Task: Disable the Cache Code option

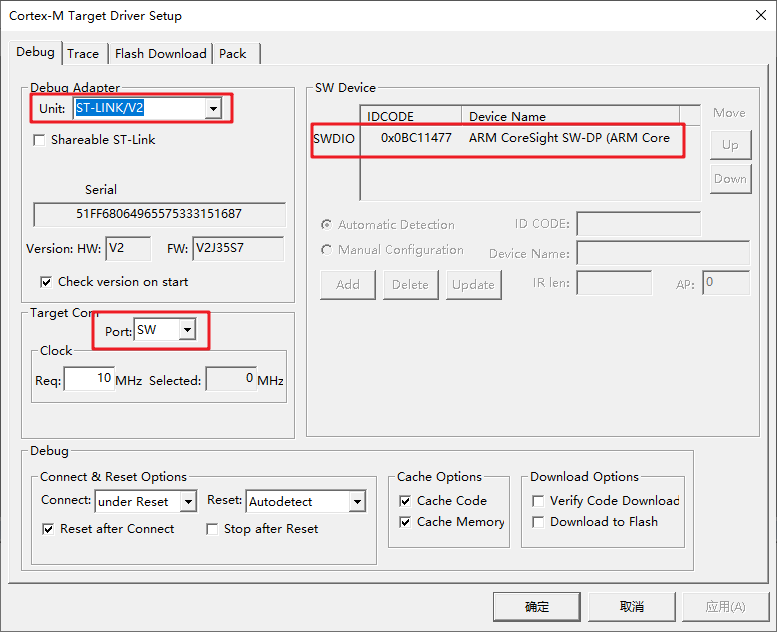Action: tap(405, 501)
